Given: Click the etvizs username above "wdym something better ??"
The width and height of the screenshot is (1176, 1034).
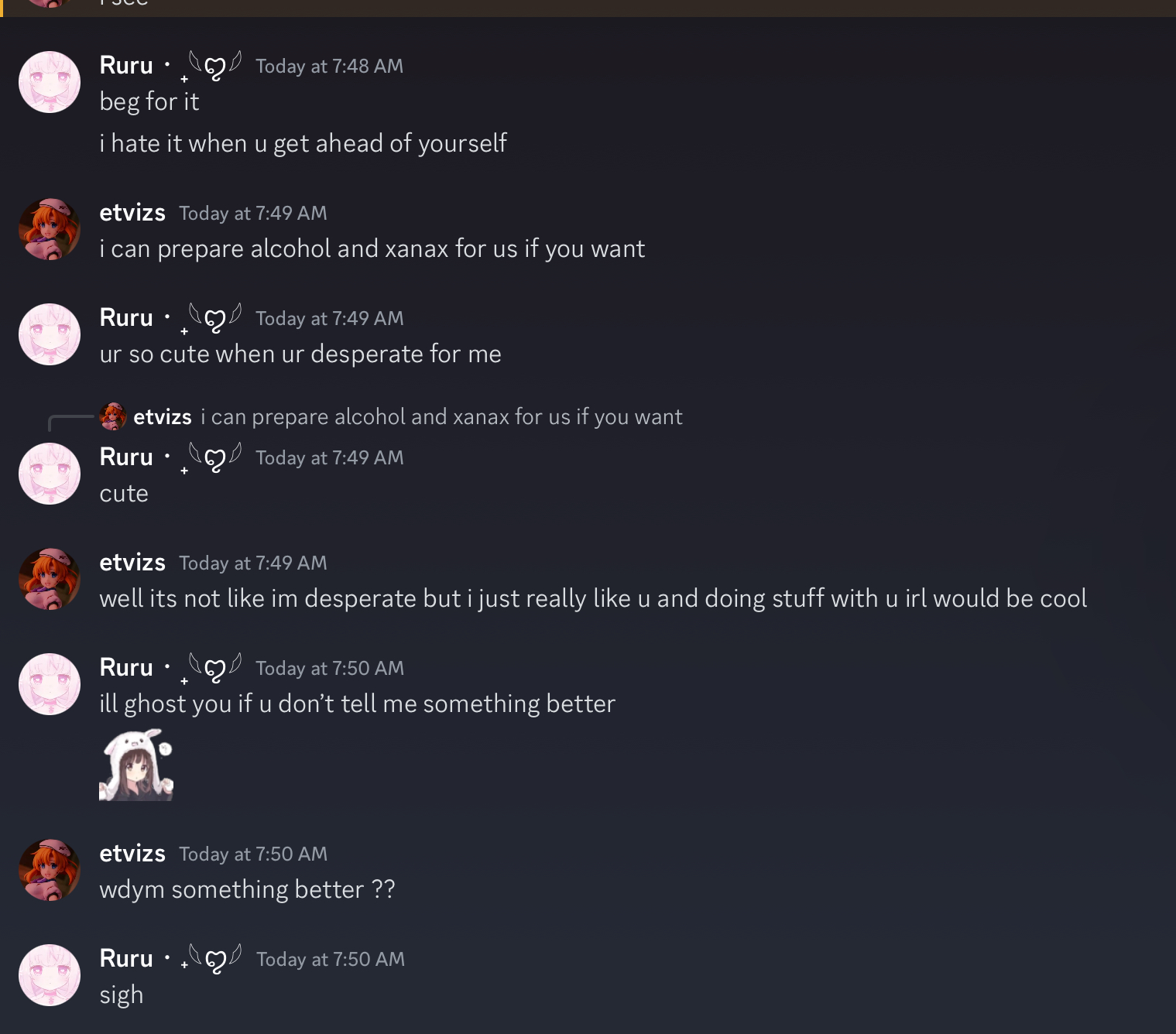Looking at the screenshot, I should point(132,854).
